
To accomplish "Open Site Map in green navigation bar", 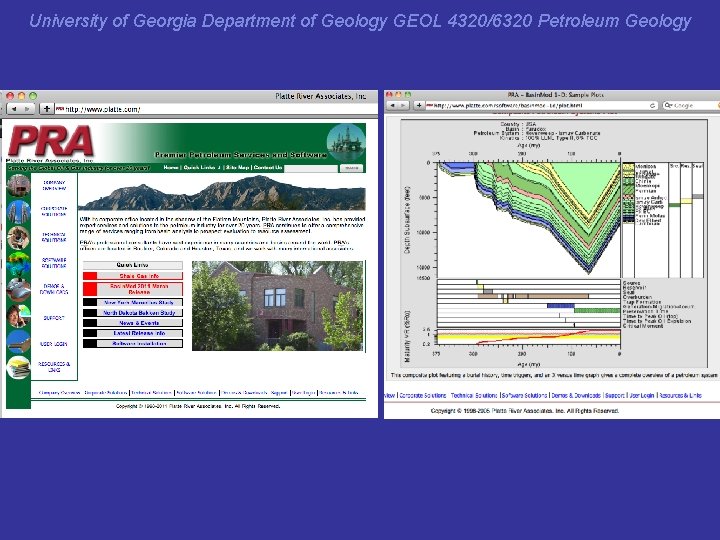I will point(237,168).
